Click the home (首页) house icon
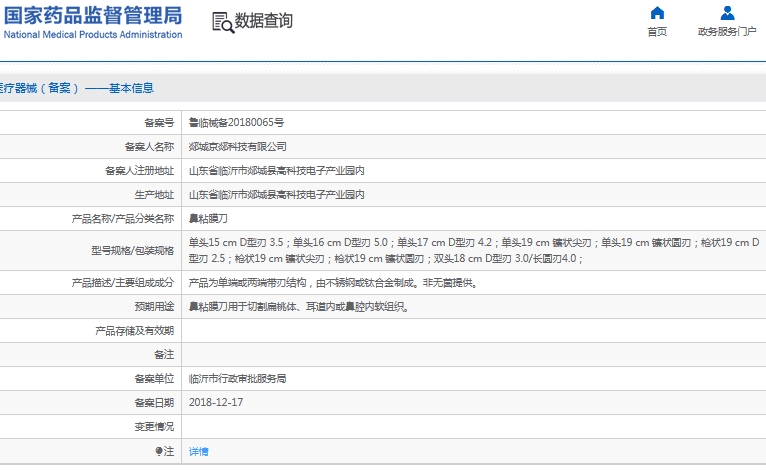Screen dimensions: 766x474 pos(657,13)
